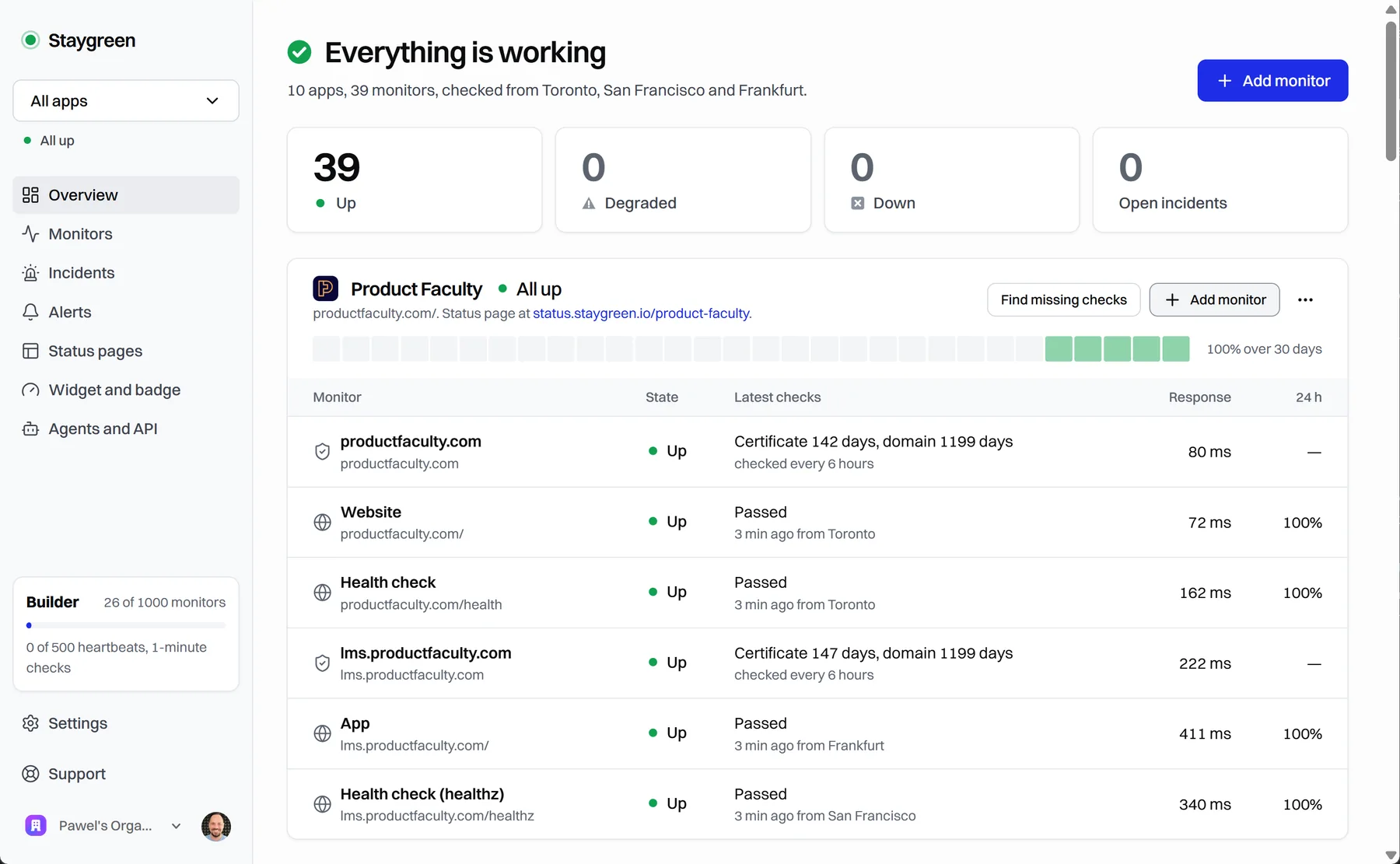This screenshot has width=1400, height=864.
Task: Click the Builder plan card
Action: (x=126, y=634)
